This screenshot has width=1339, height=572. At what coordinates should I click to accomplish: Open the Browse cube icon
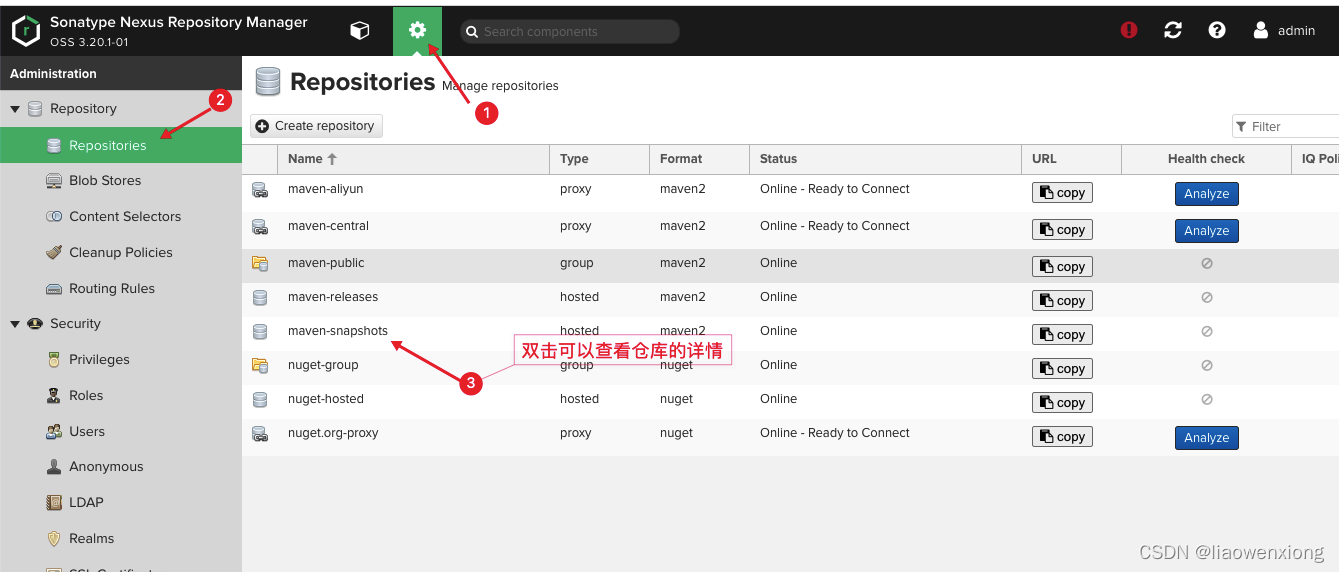[x=360, y=31]
